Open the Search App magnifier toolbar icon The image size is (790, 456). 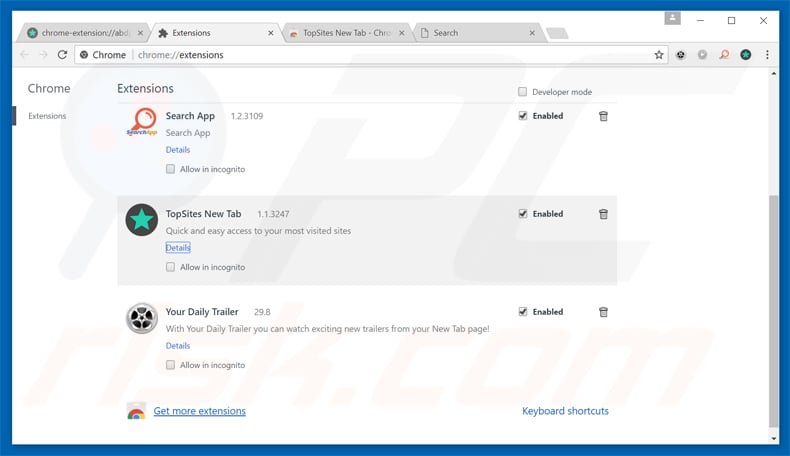[724, 55]
